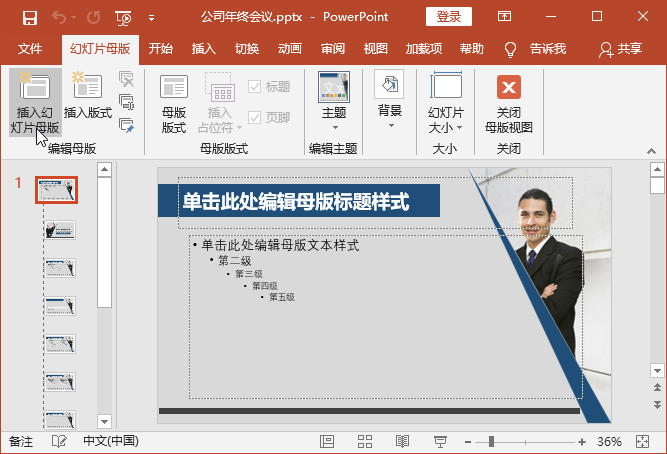667x454 pixels.
Task: Start Slide Show from status bar icon
Action: click(440, 442)
